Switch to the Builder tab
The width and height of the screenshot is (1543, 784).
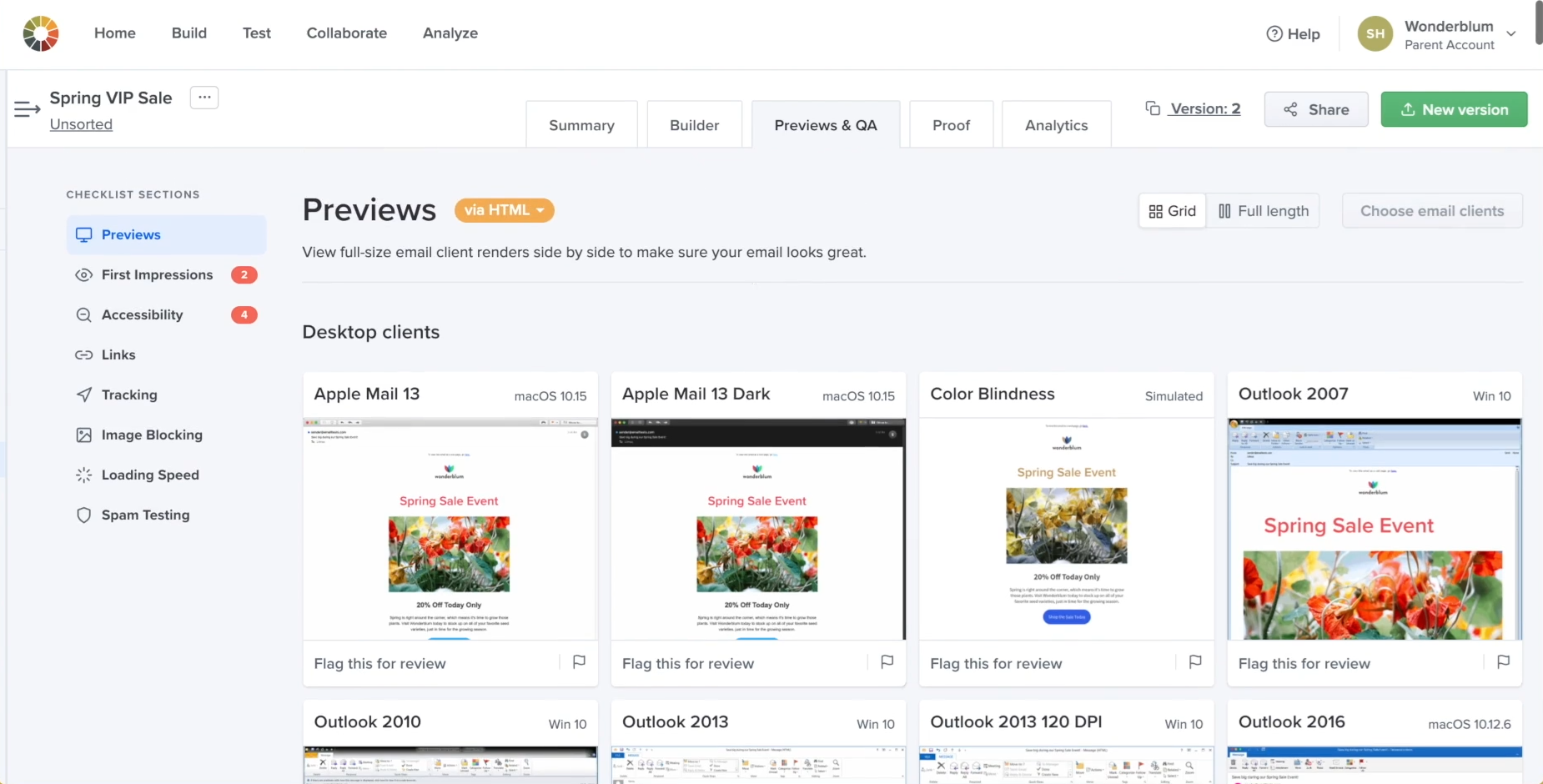[694, 125]
